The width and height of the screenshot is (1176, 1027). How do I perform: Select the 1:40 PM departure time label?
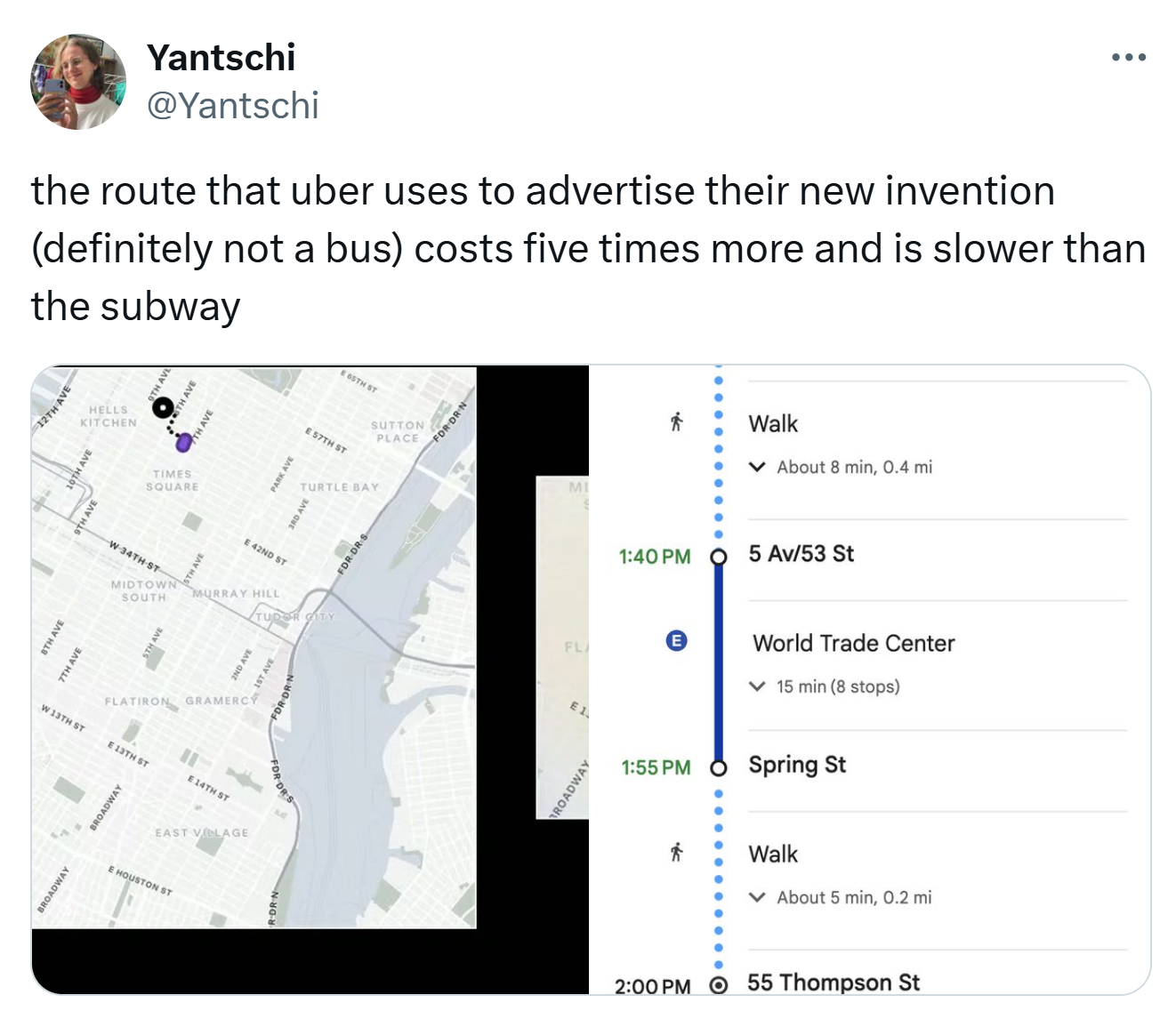[655, 557]
